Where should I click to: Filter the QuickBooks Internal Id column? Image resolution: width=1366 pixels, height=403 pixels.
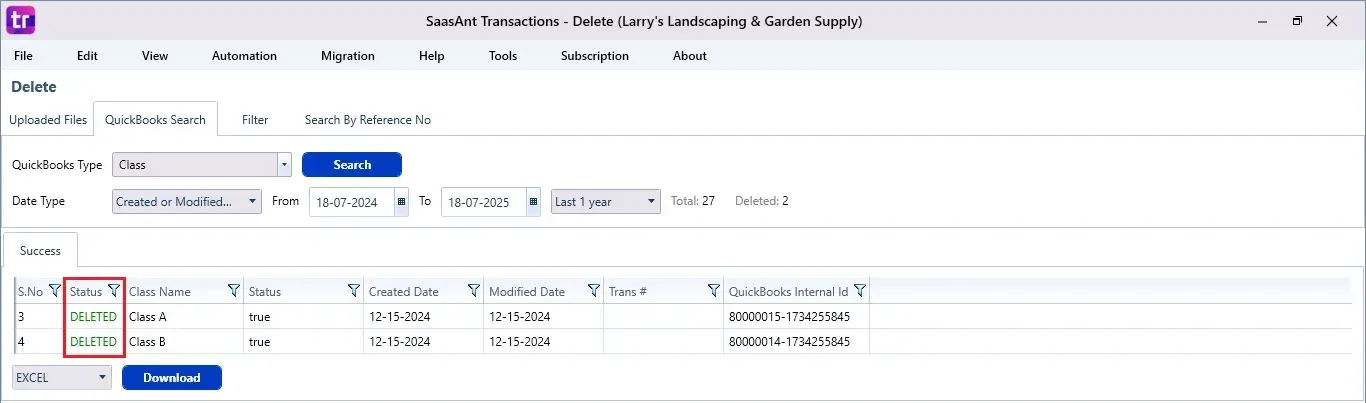tap(859, 291)
